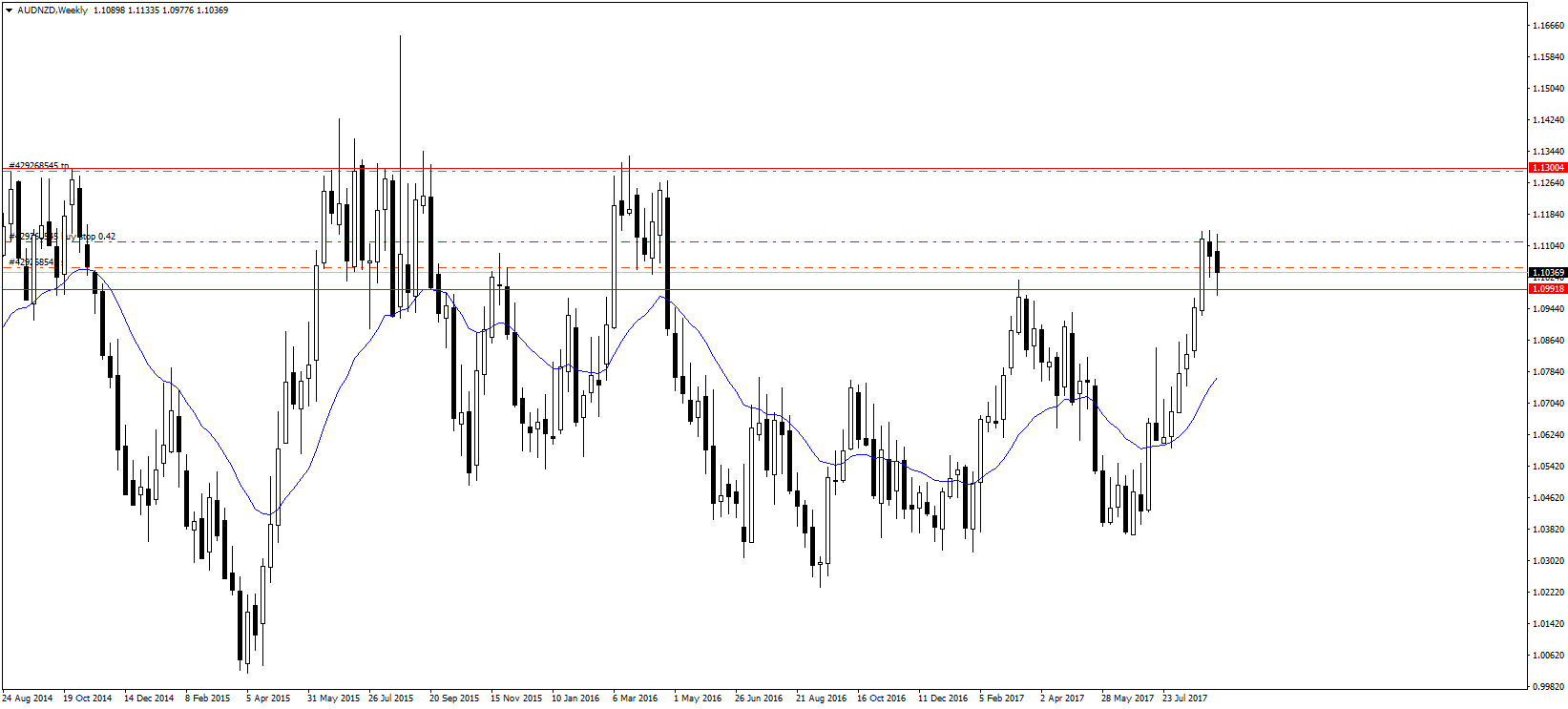Click the 14 Dec 2014 date label
Screen dimensions: 1568x709
(x=149, y=699)
